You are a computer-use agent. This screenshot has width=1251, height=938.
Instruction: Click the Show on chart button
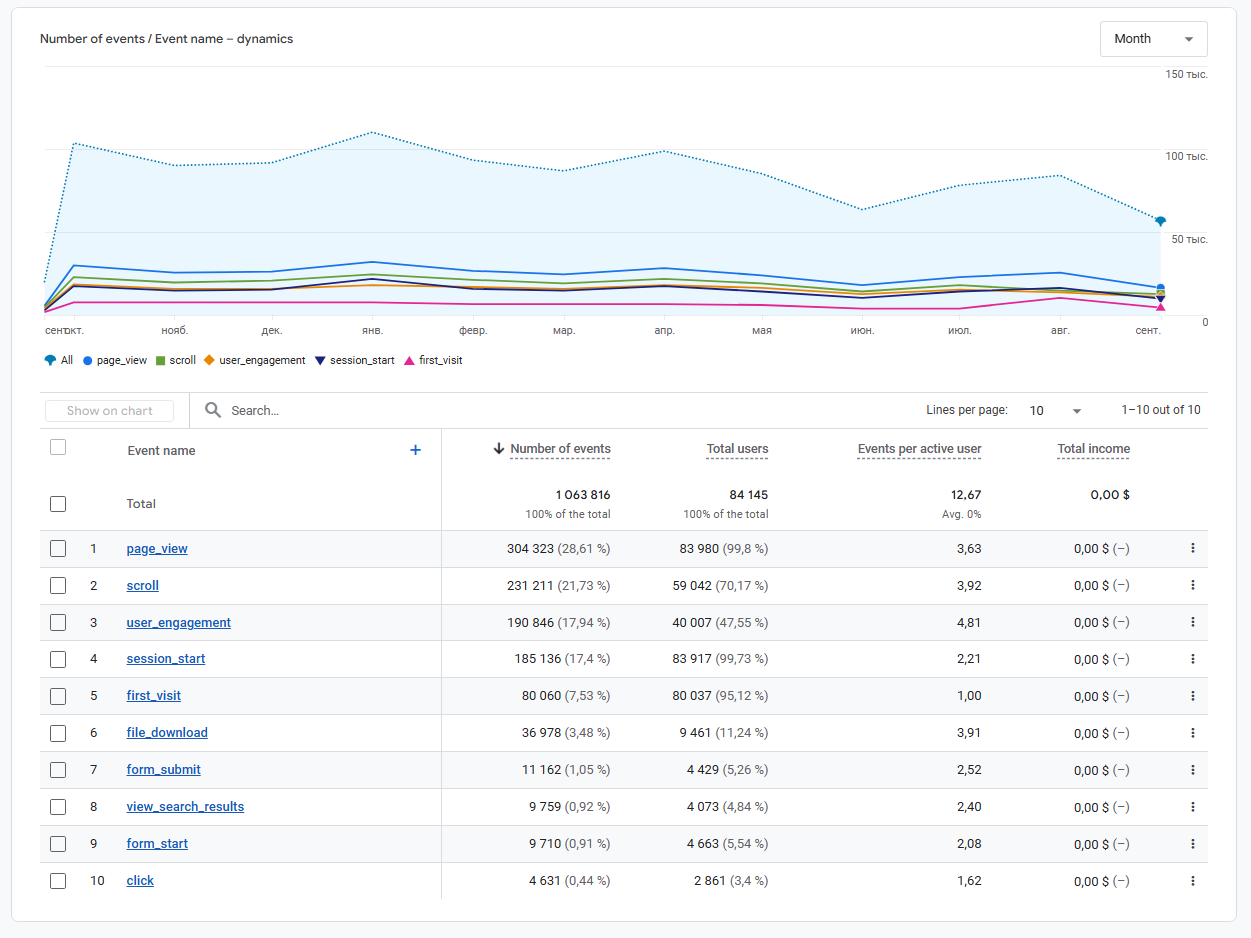110,411
